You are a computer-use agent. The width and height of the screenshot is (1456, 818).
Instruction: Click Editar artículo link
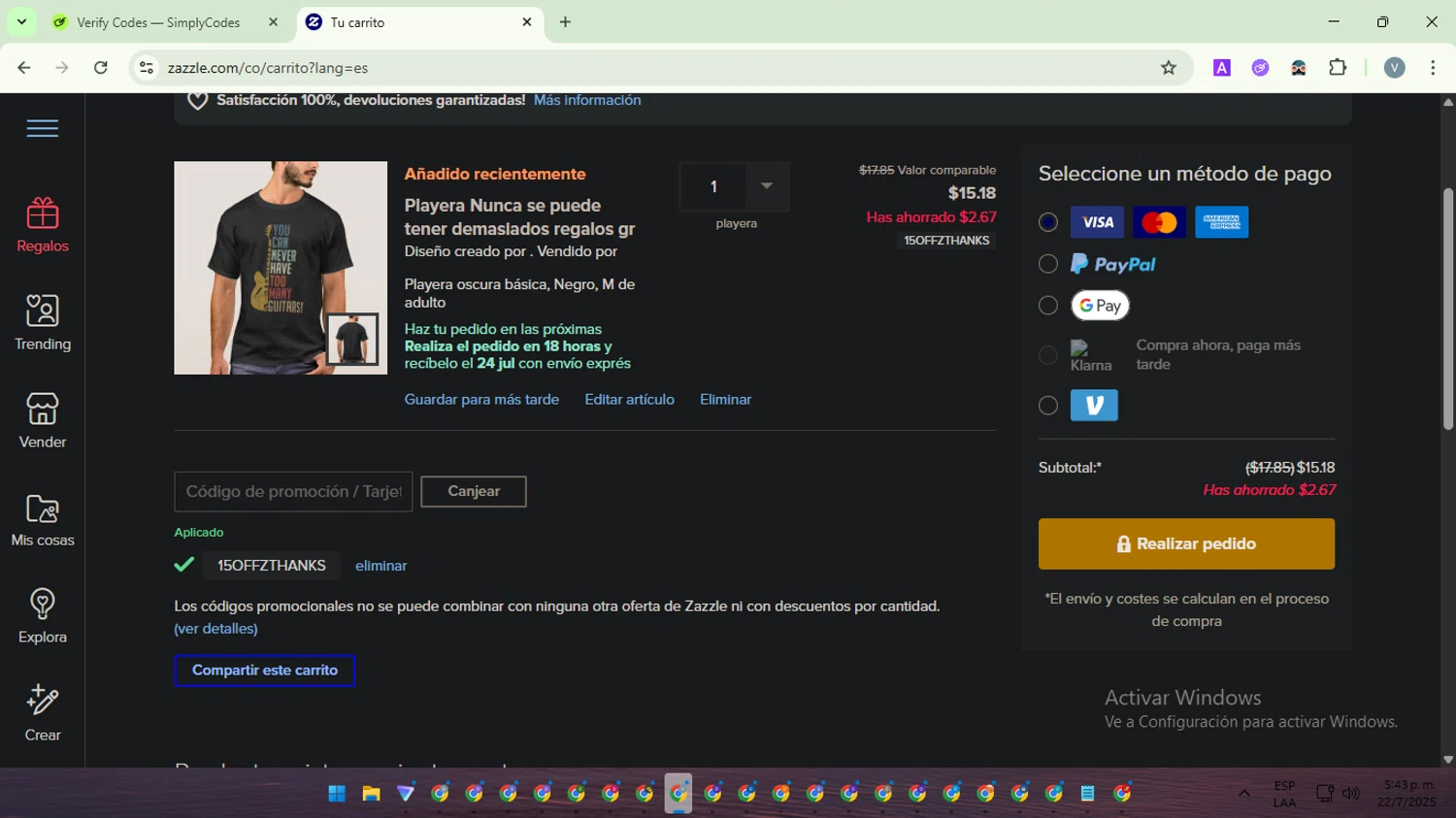[x=629, y=400]
